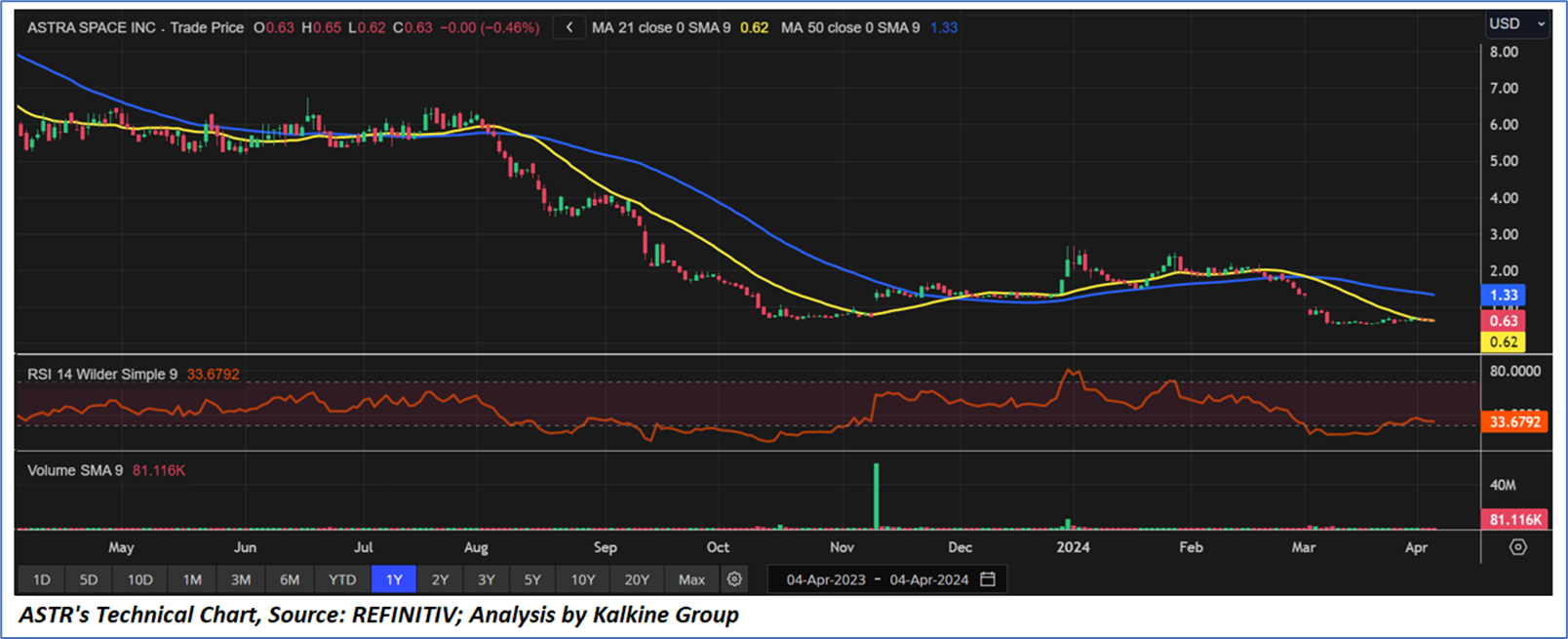Click the MA 50 close indicator label
The width and height of the screenshot is (1568, 639).
pos(849,27)
